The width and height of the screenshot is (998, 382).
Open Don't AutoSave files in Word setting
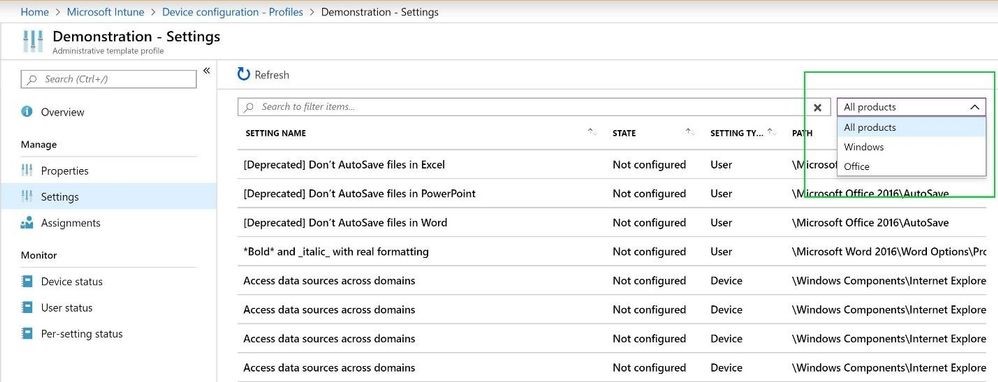point(345,222)
